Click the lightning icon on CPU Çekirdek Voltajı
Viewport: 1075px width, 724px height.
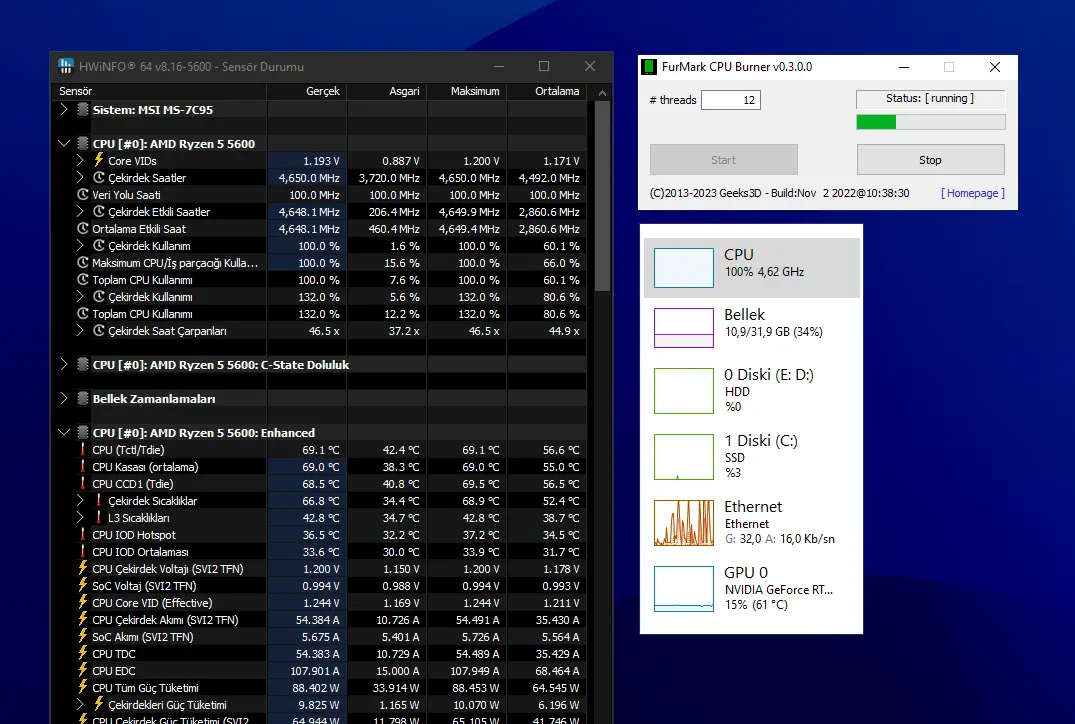[x=83, y=568]
